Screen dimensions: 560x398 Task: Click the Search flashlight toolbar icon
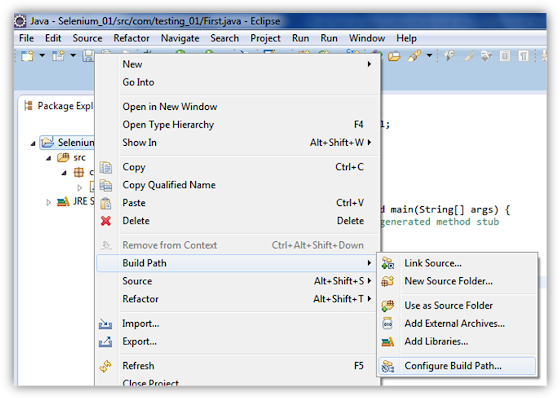pyautogui.click(x=414, y=56)
